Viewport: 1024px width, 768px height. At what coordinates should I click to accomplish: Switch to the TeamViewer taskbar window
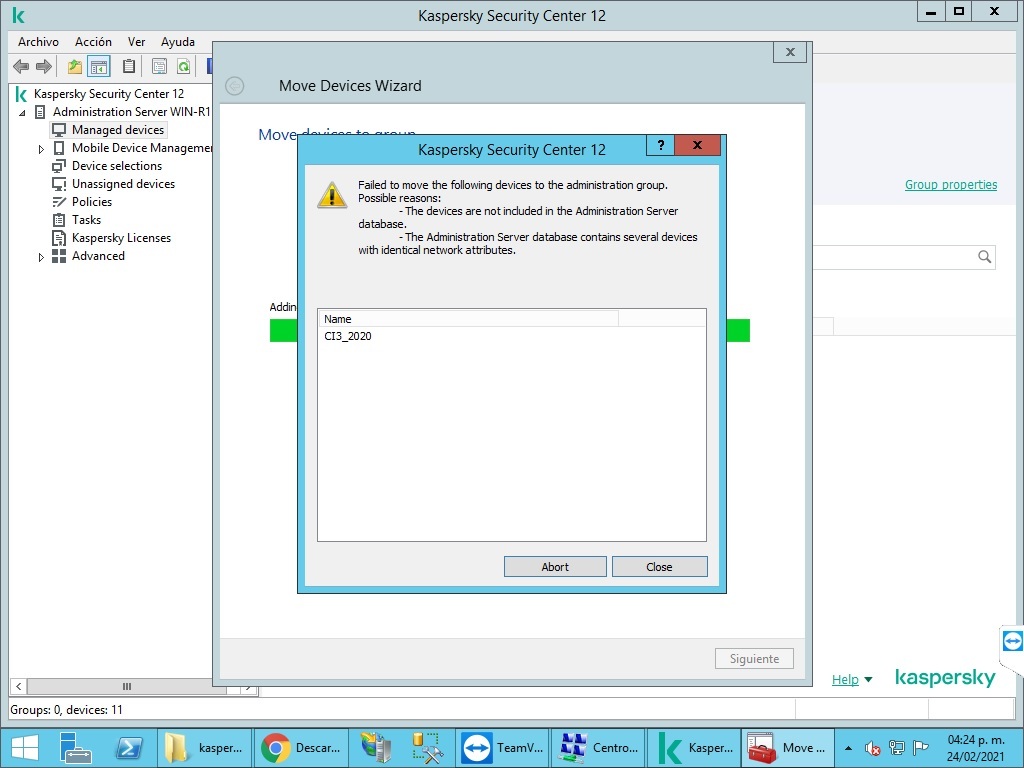tap(503, 748)
